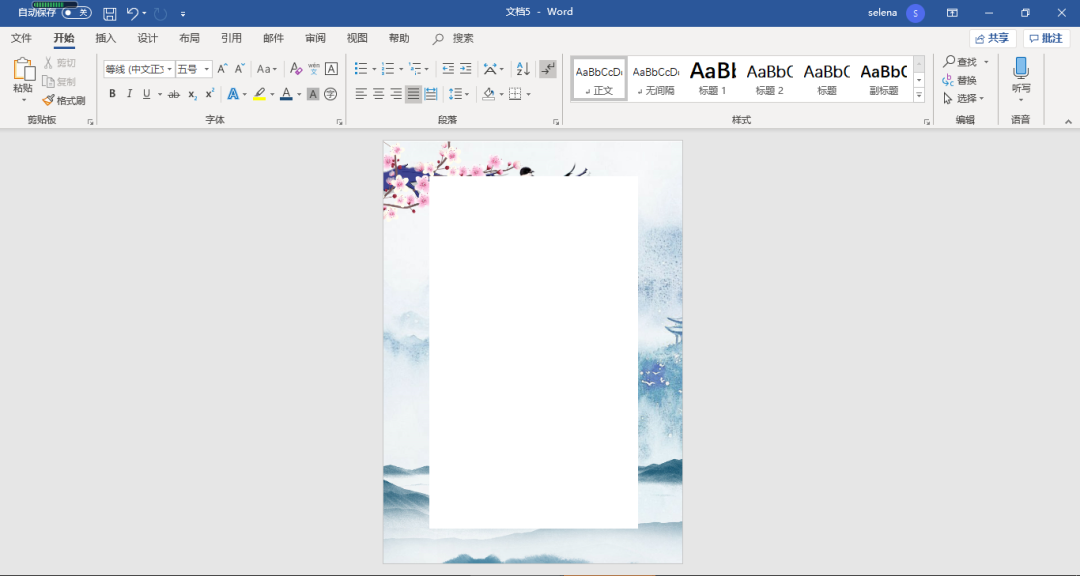Apply strikethrough formatting
1080x576 pixels.
tap(174, 94)
